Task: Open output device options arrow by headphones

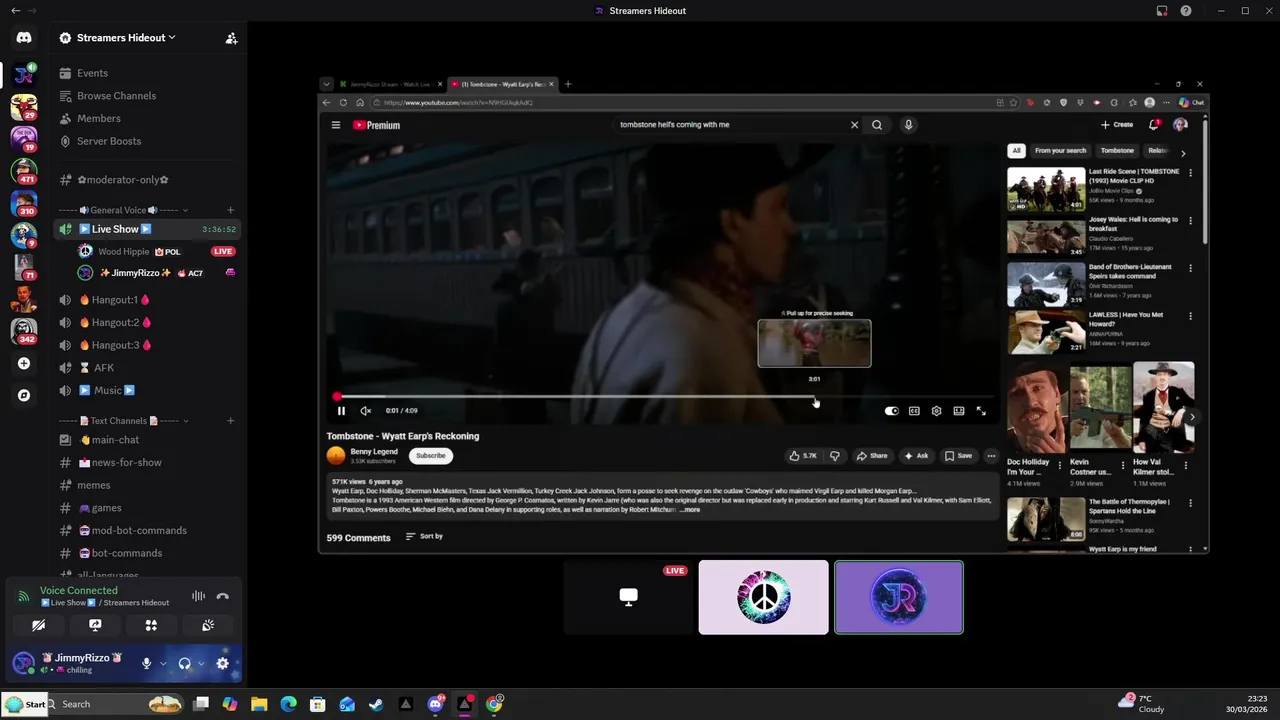Action: [x=201, y=663]
